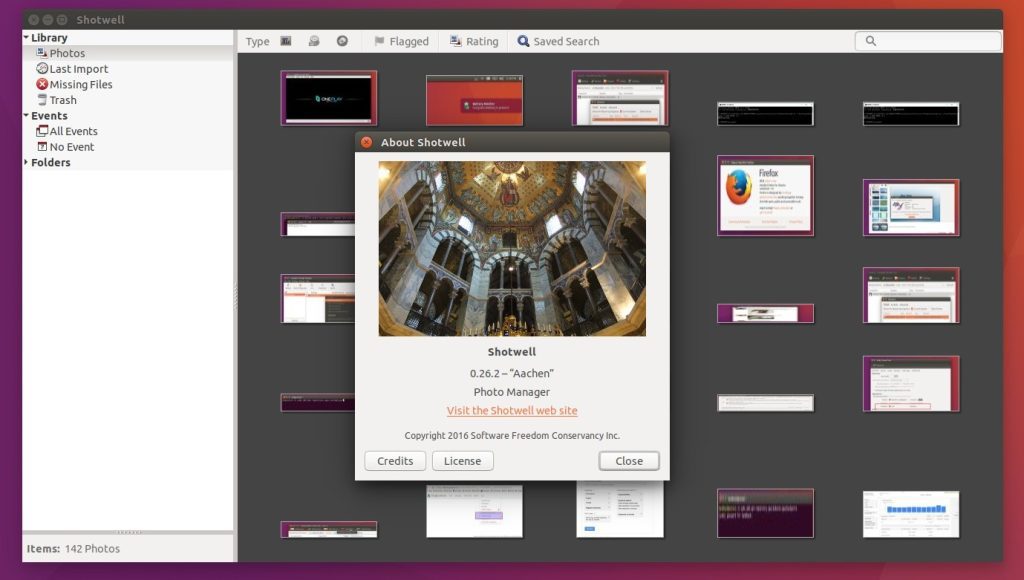Toggle the photos type filter icon
The image size is (1024, 580).
point(286,41)
